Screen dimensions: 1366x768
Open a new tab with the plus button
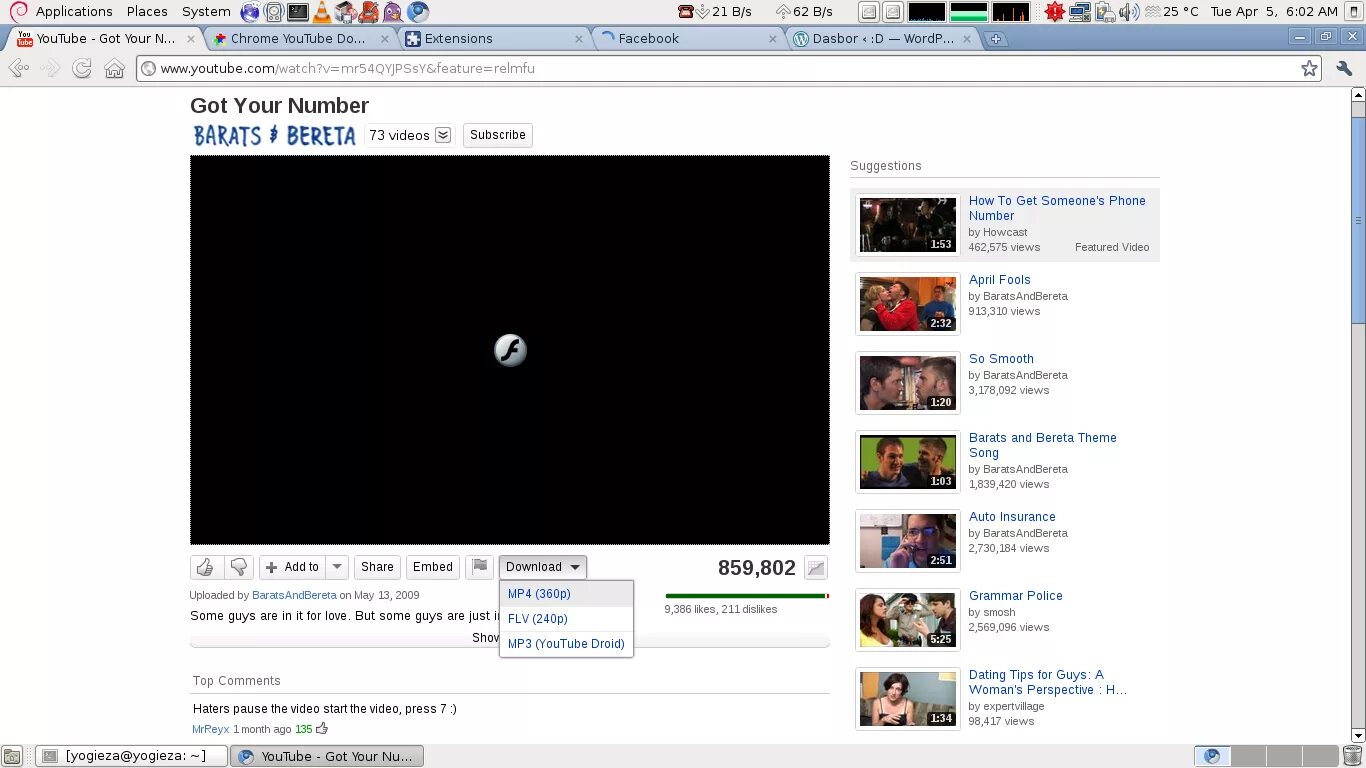tap(996, 39)
